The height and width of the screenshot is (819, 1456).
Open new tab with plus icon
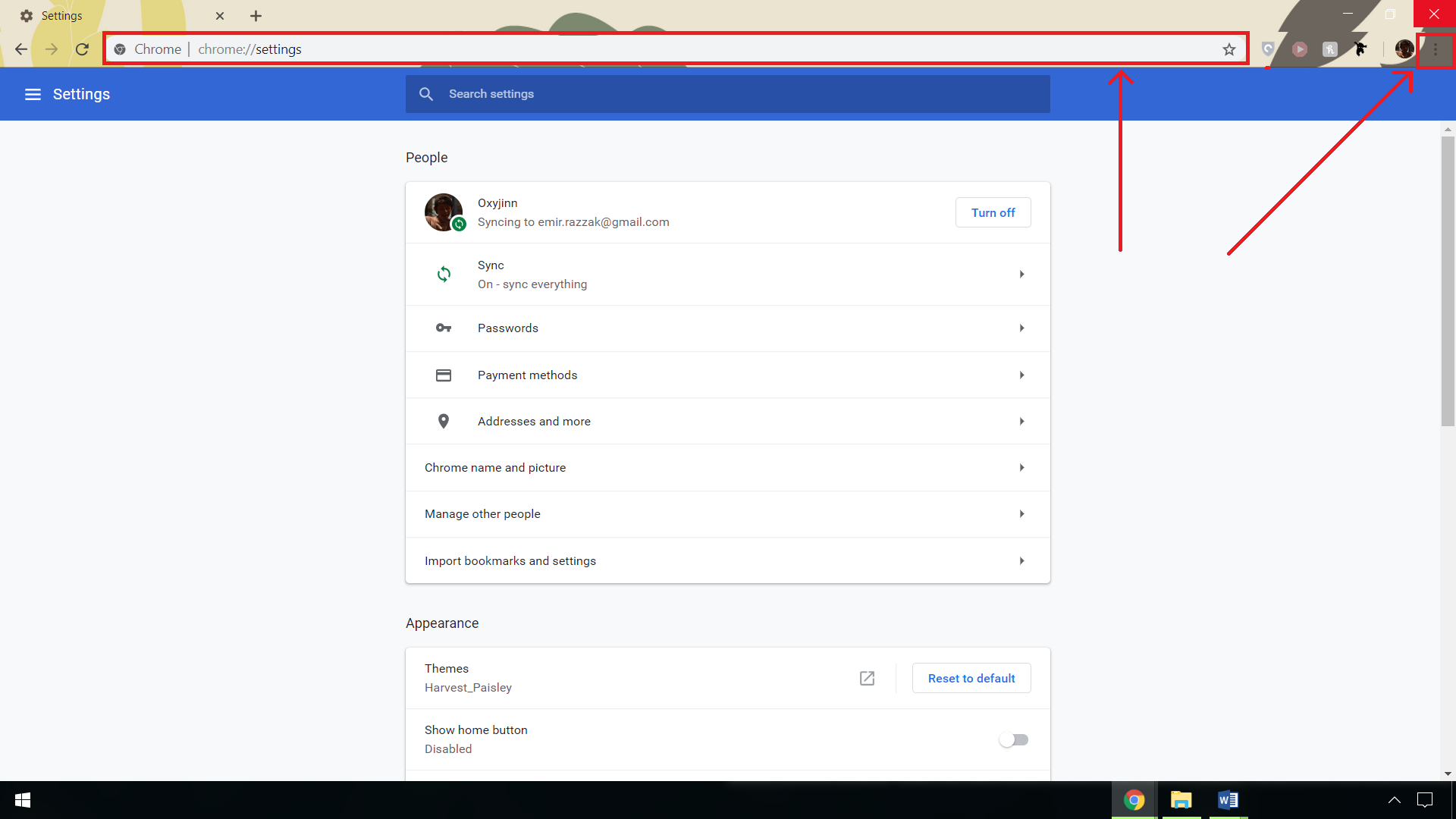click(256, 16)
